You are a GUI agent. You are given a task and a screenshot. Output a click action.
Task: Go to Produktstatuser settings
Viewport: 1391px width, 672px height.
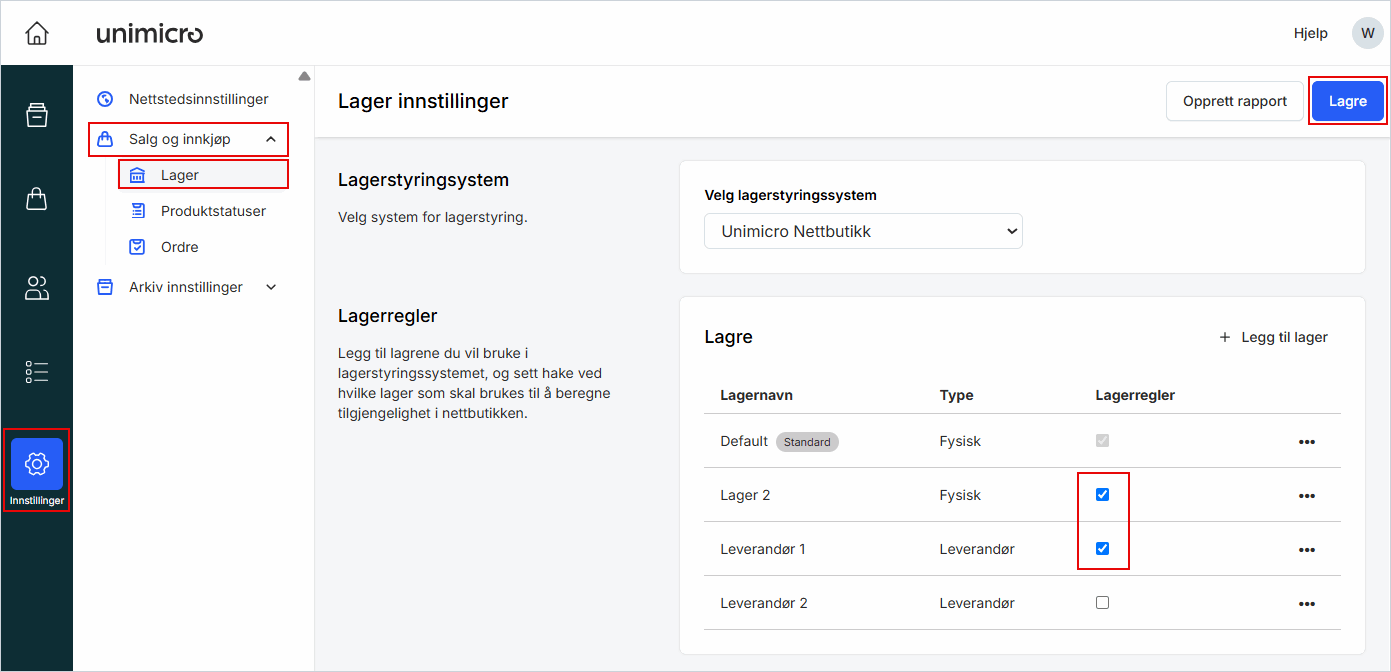(x=212, y=211)
